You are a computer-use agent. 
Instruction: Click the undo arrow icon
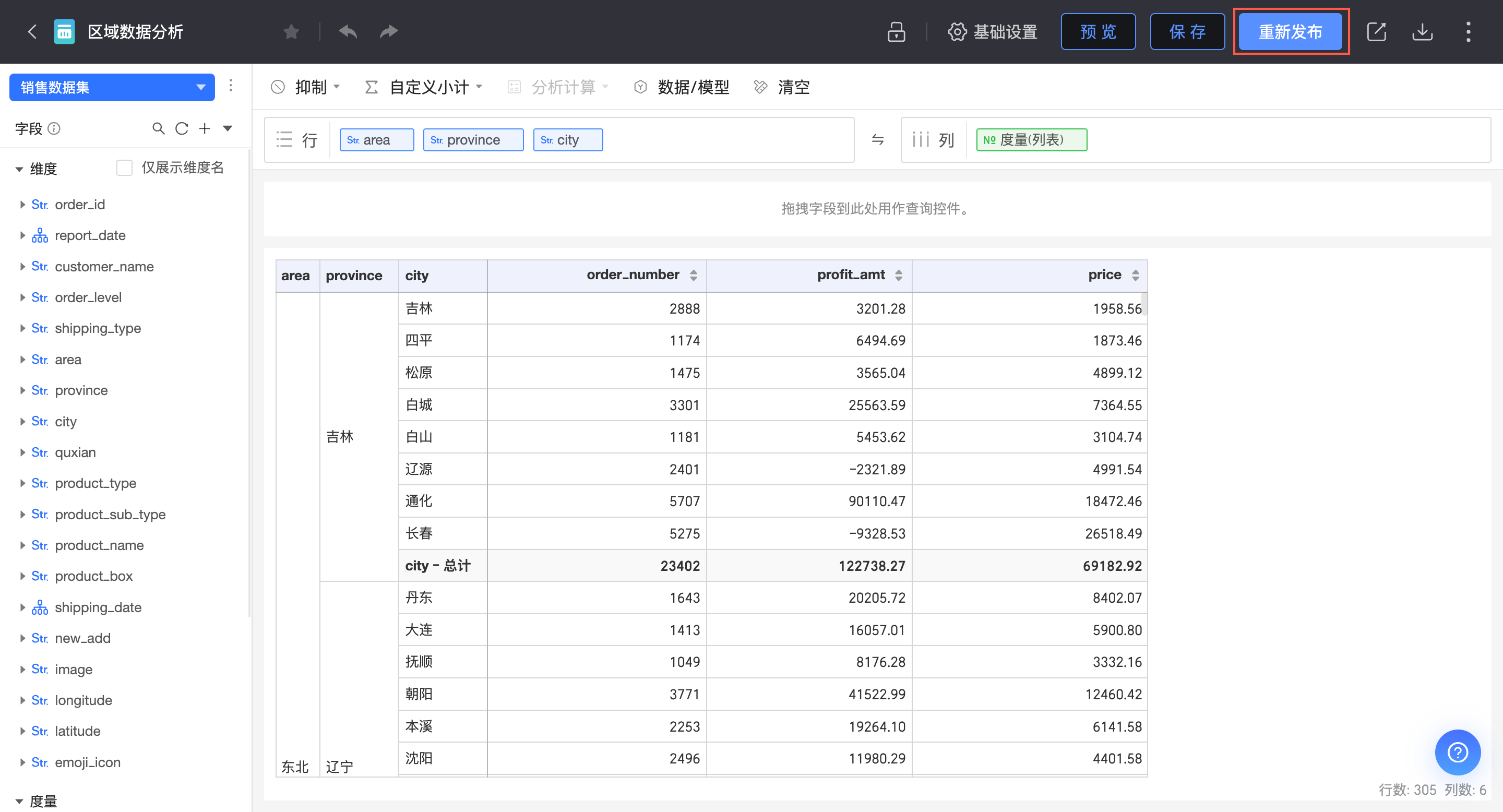pos(348,31)
